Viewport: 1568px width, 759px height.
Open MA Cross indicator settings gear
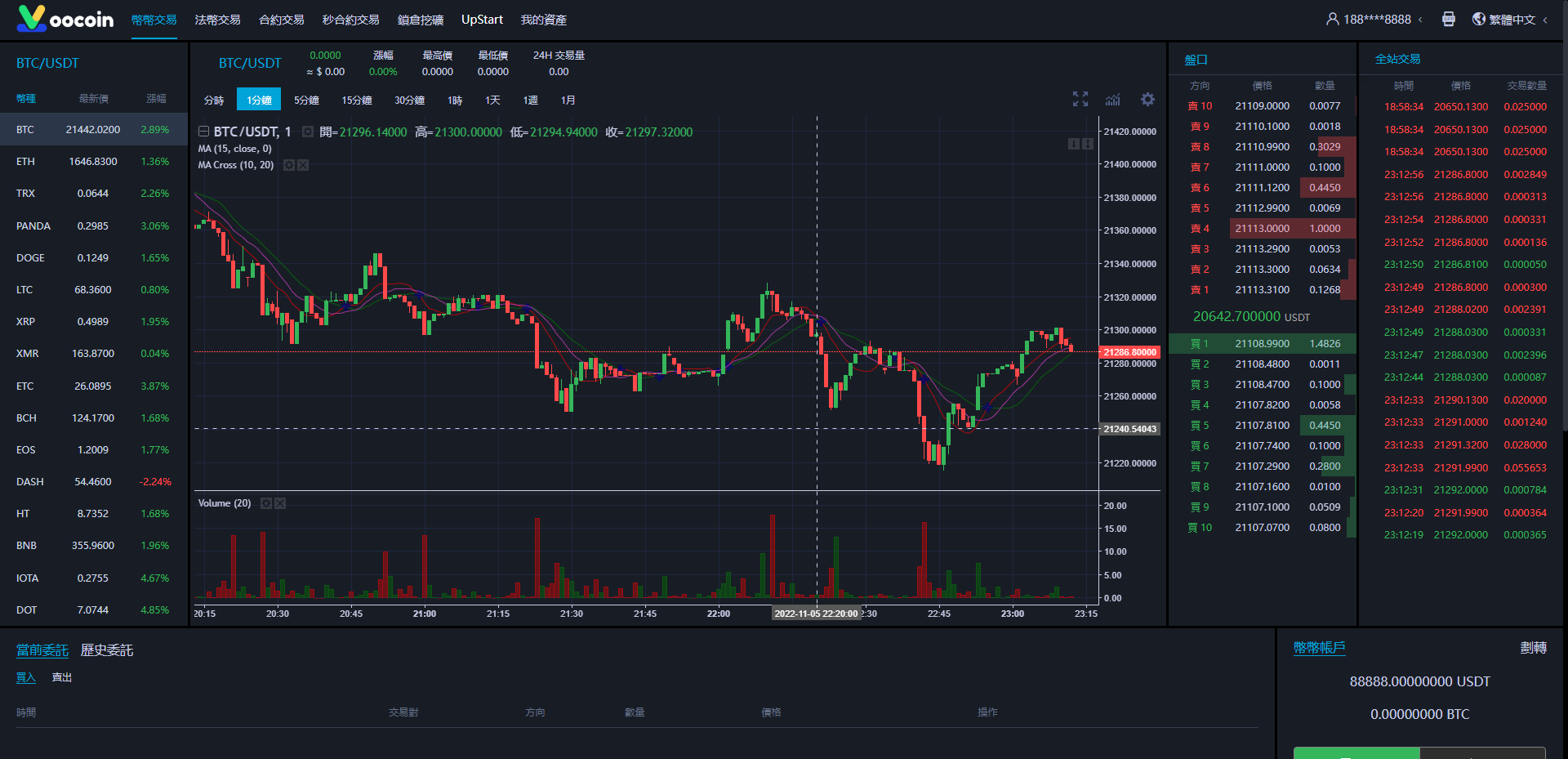click(x=288, y=165)
